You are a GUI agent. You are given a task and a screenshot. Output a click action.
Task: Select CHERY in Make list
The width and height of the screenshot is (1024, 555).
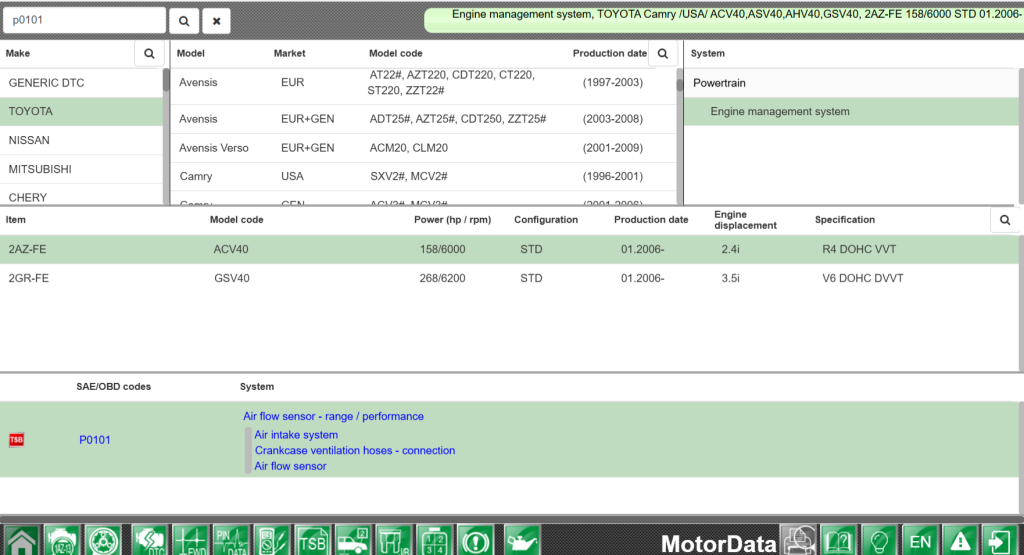(x=82, y=197)
